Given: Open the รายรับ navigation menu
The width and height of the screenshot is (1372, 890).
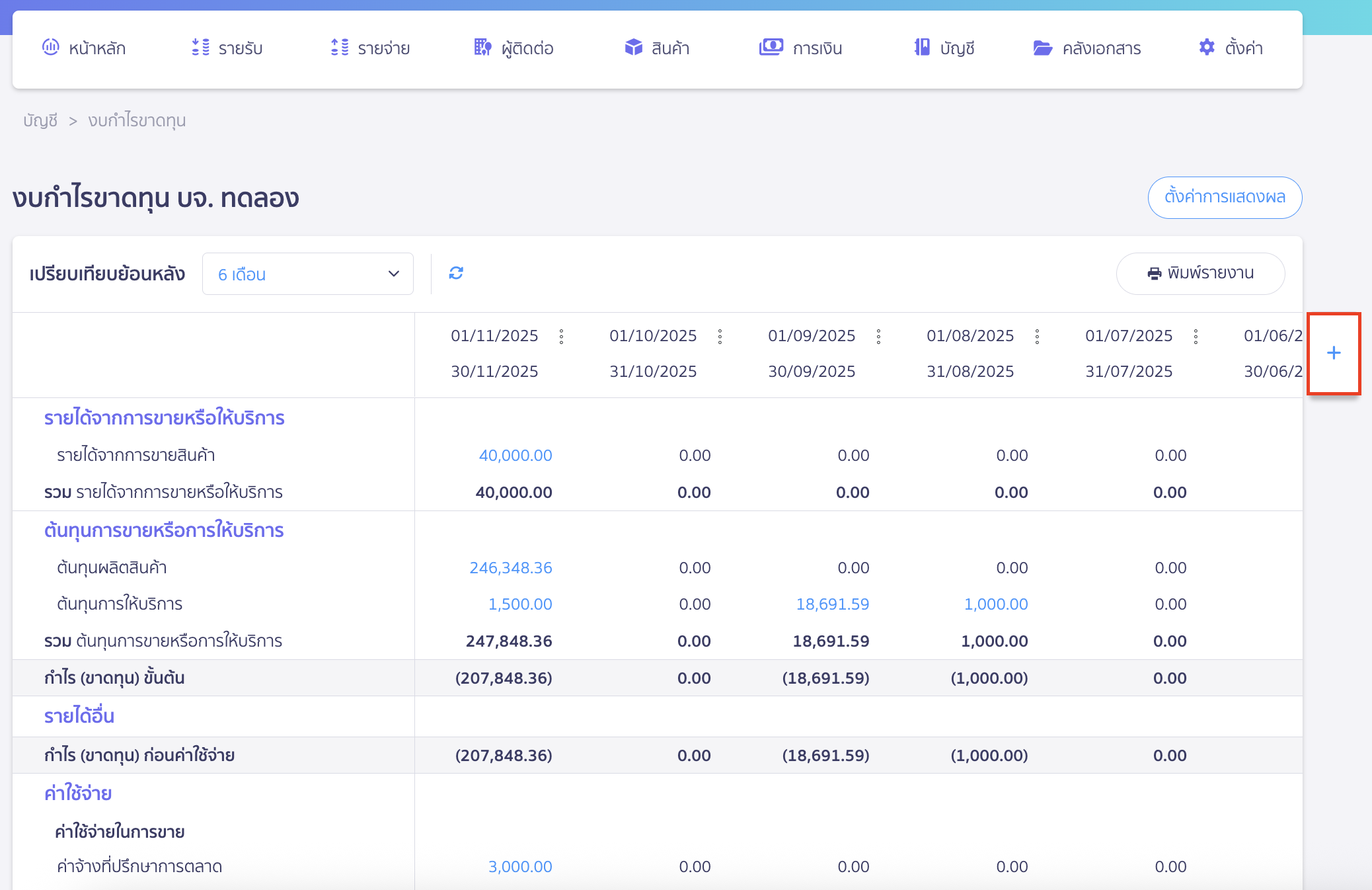Looking at the screenshot, I should coord(227,48).
